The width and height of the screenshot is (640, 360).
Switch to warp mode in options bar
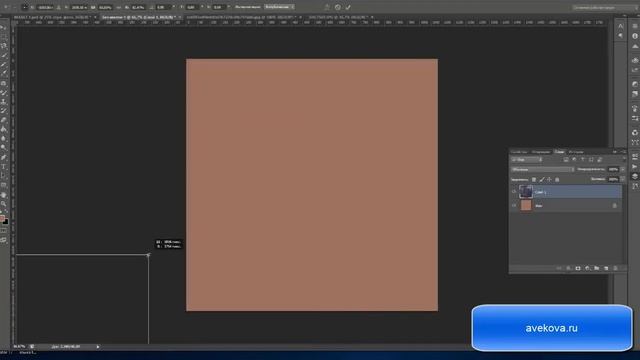point(327,7)
